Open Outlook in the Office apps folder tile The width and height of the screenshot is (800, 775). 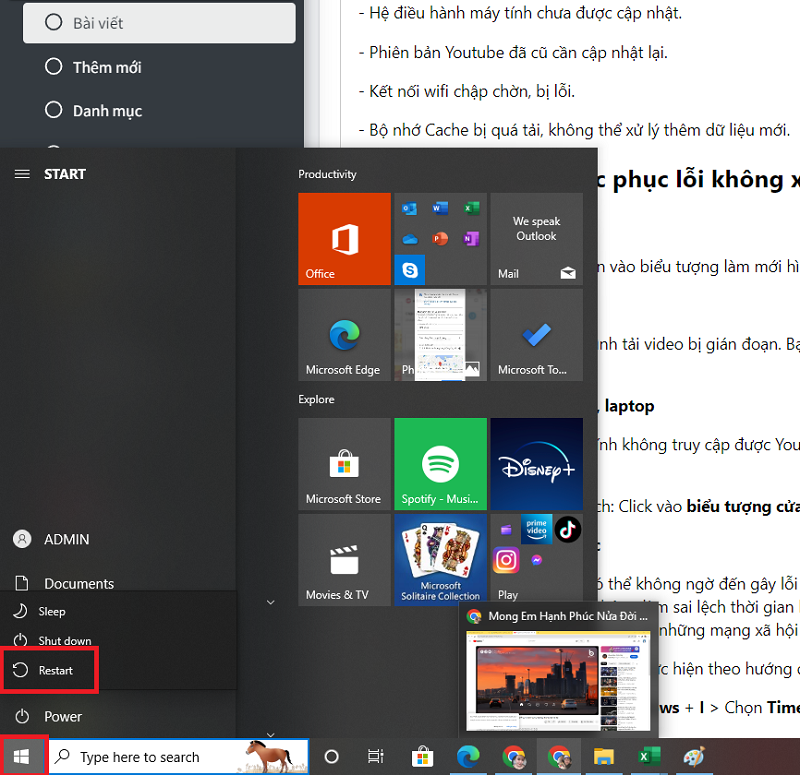click(x=409, y=208)
